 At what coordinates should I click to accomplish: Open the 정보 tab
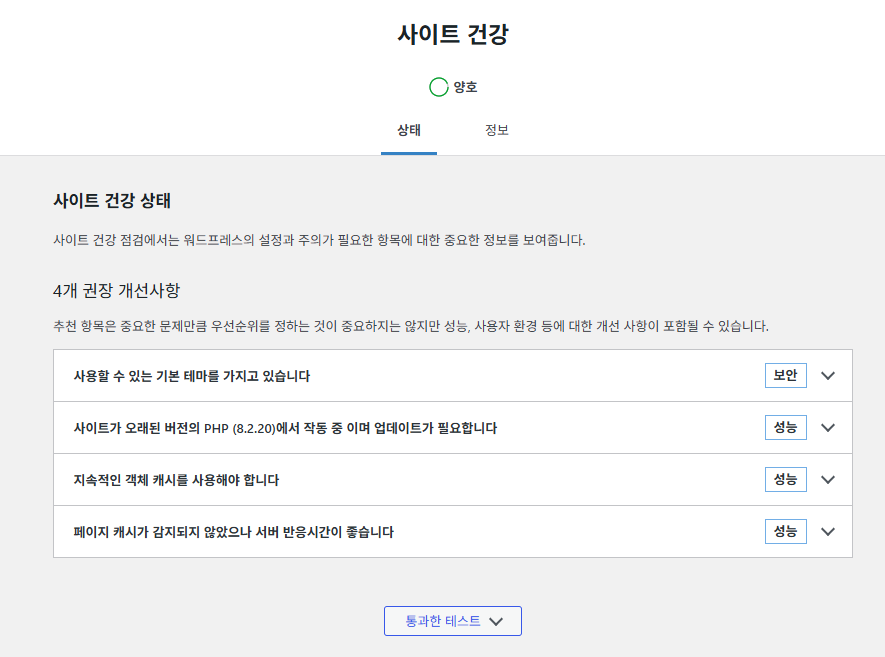497,131
